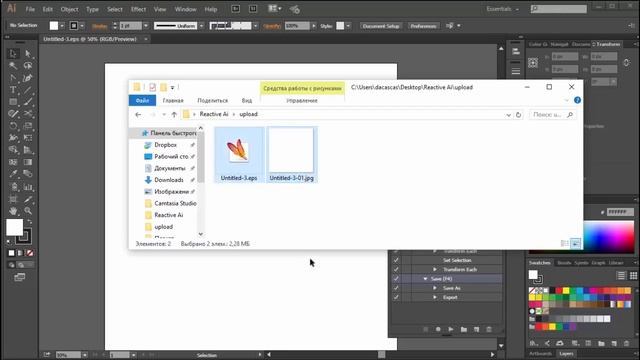Select the Zoom tool
640x360 pixels.
[x=28, y=211]
